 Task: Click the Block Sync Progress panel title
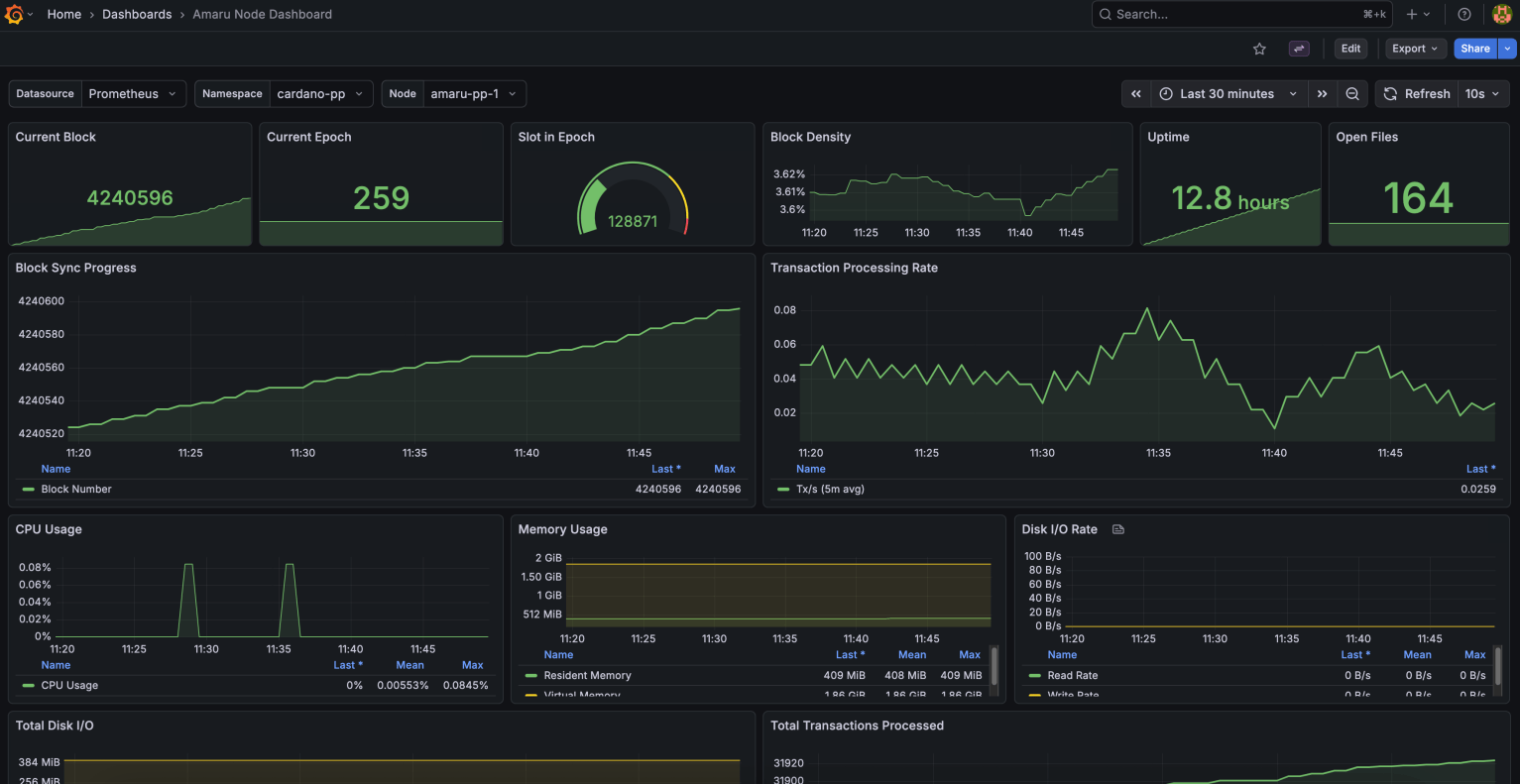click(75, 268)
